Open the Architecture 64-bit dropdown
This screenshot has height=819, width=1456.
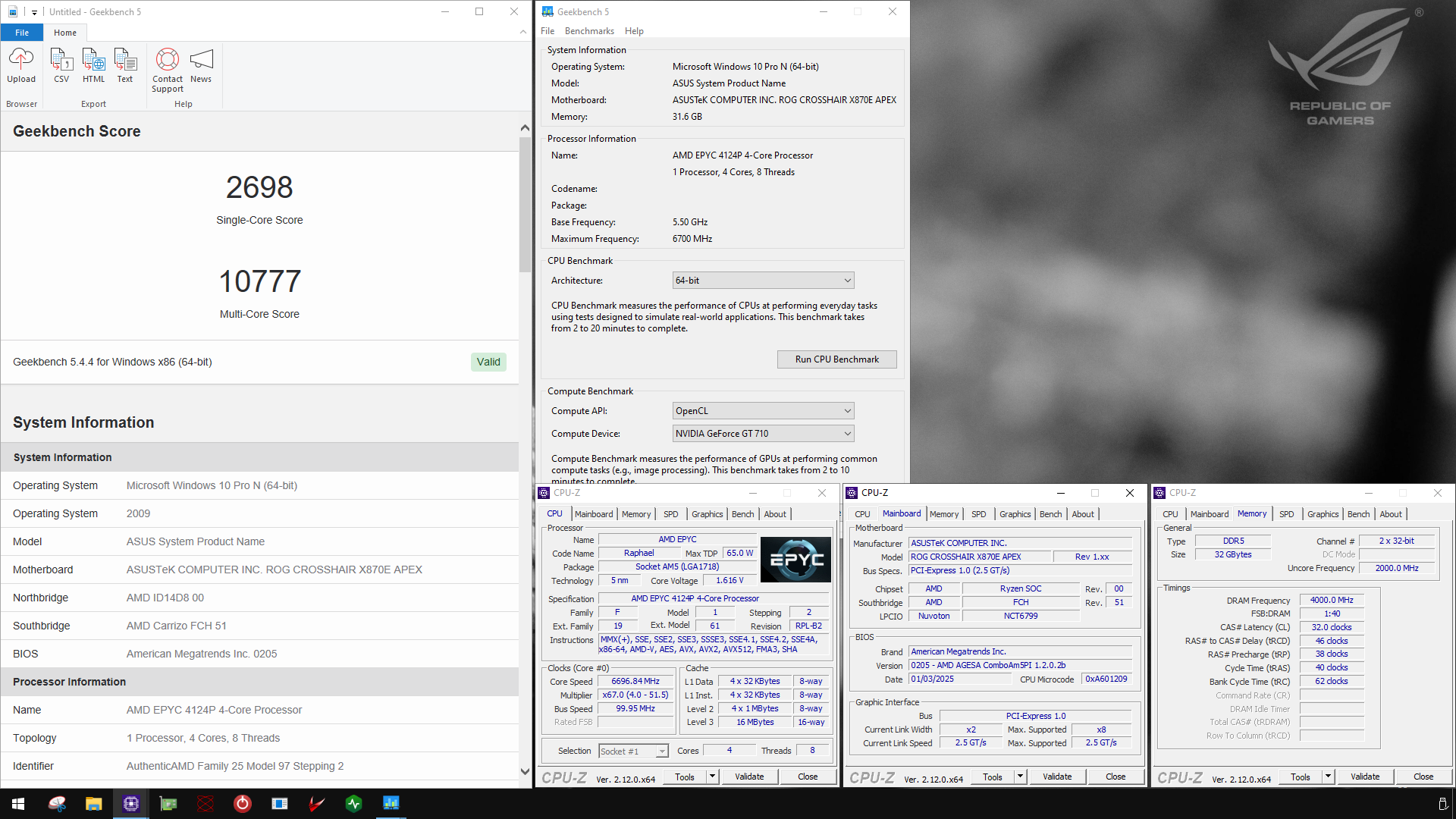(763, 281)
